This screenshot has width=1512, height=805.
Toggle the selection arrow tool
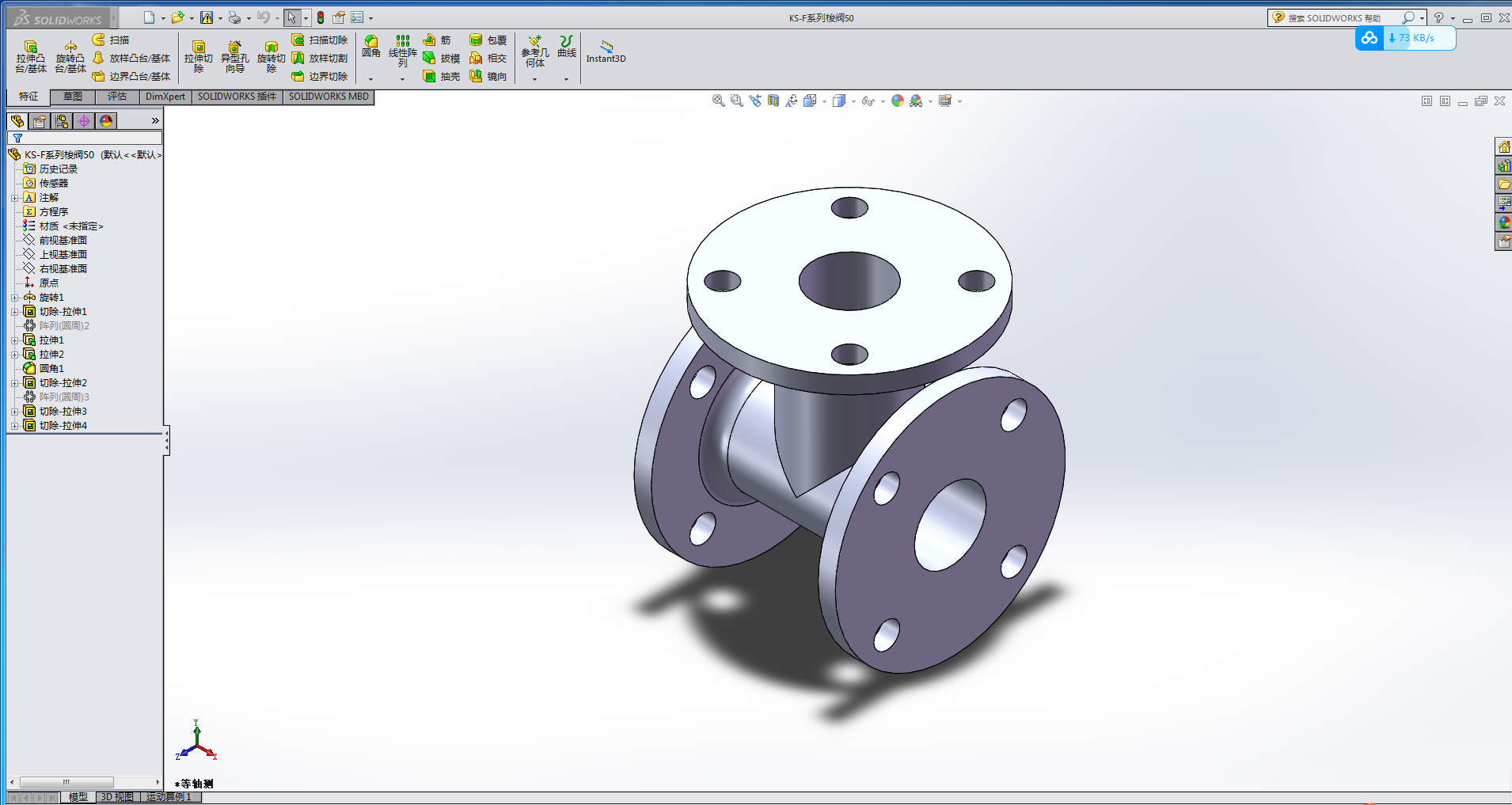292,17
